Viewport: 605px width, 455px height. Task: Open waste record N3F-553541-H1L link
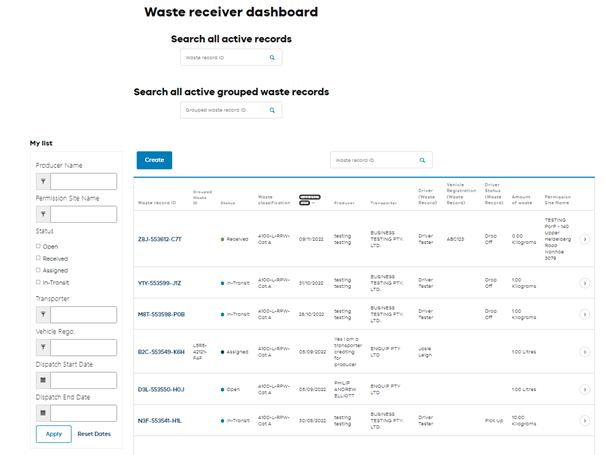159,421
